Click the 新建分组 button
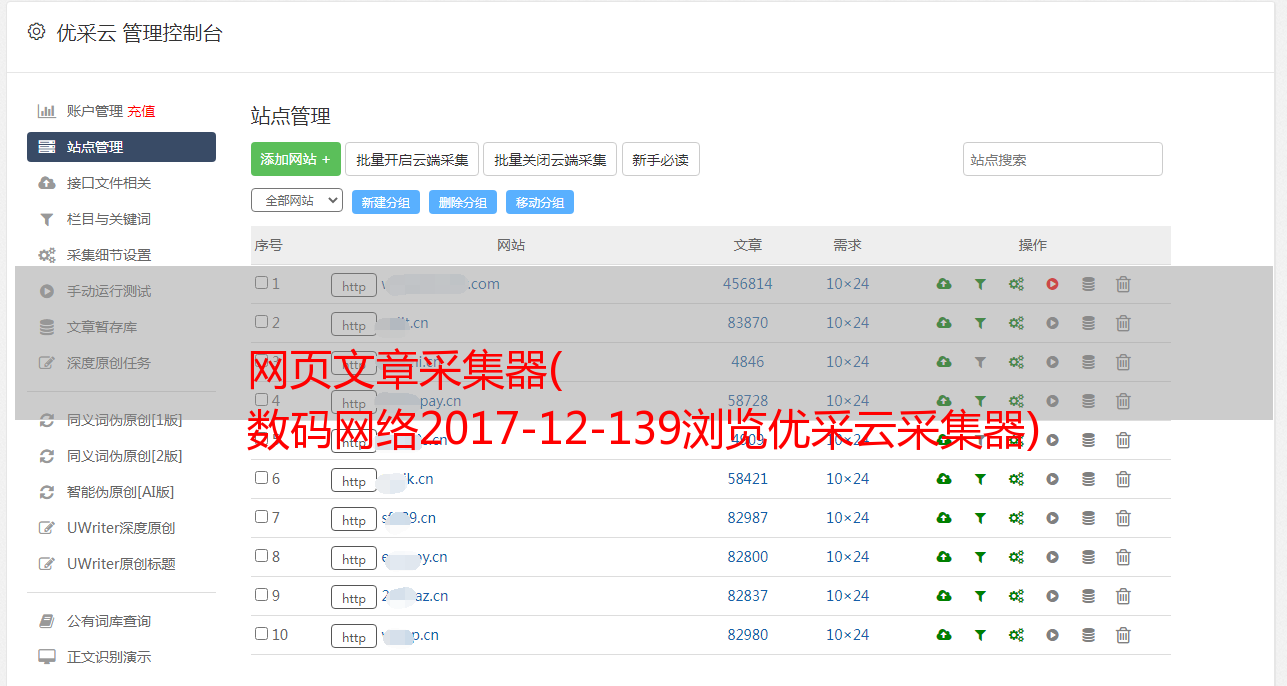 coord(386,202)
